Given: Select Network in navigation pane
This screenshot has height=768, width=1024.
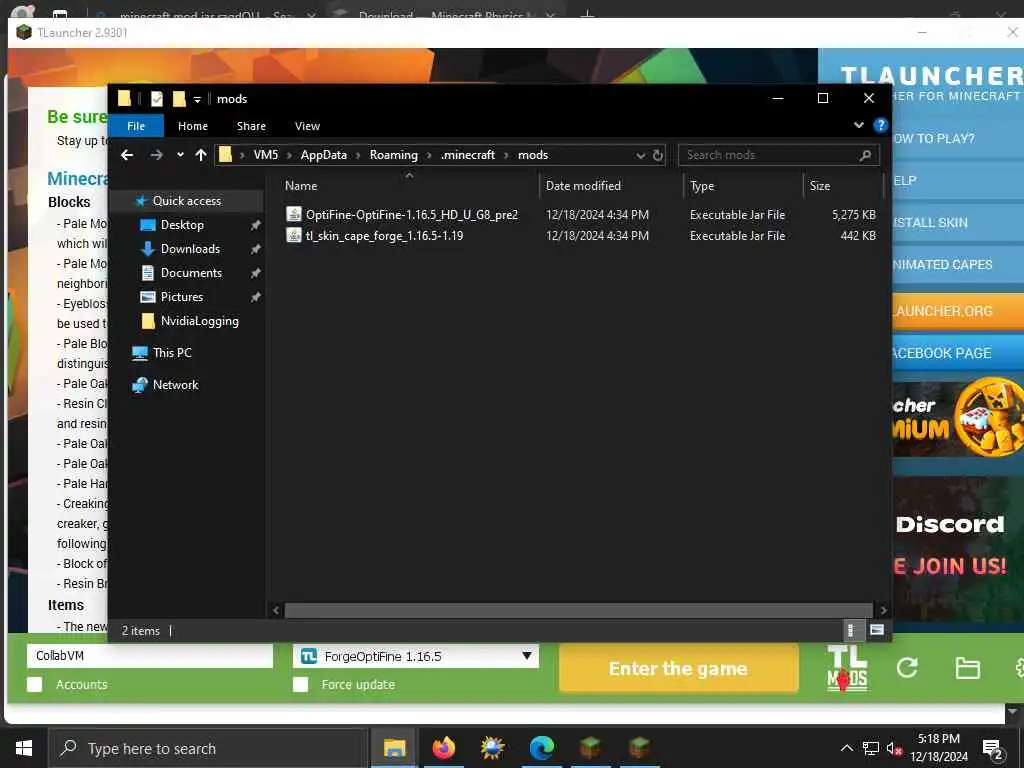Looking at the screenshot, I should coord(175,385).
